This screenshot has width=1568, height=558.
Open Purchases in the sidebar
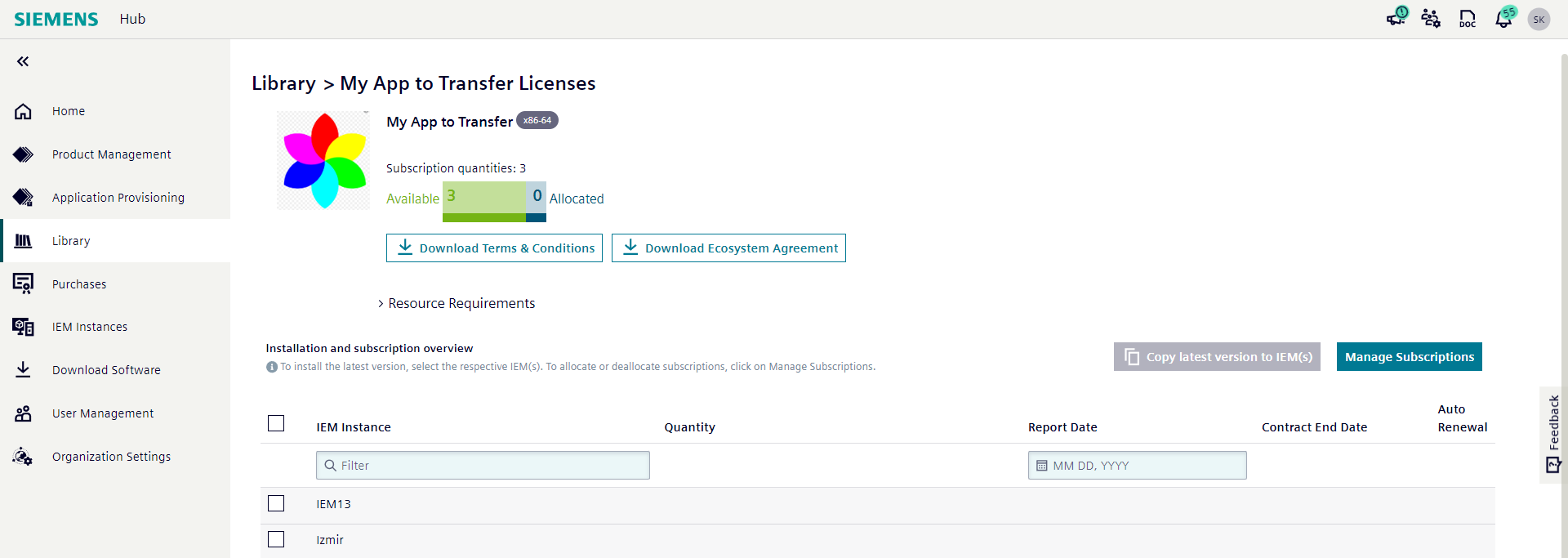click(79, 284)
